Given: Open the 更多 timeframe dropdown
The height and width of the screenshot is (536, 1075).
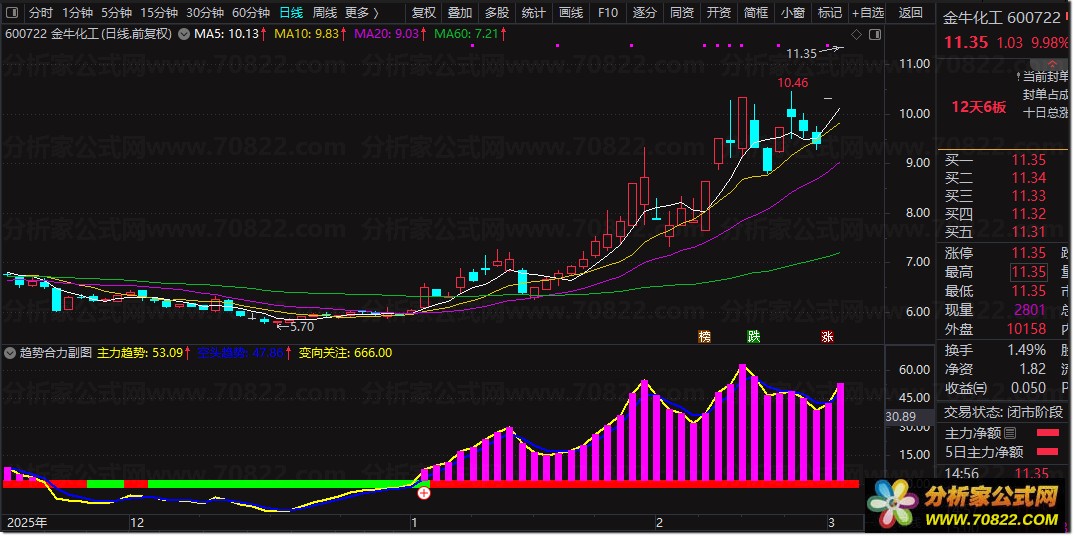Looking at the screenshot, I should tap(361, 13).
